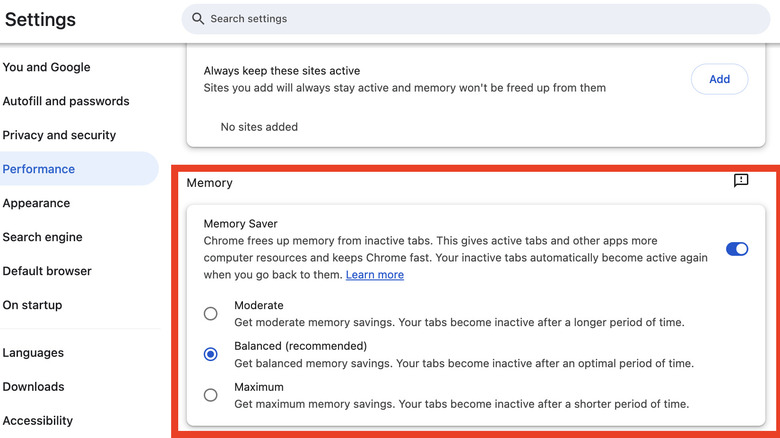Select the Performance sidebar item
780x438 pixels.
click(39, 169)
